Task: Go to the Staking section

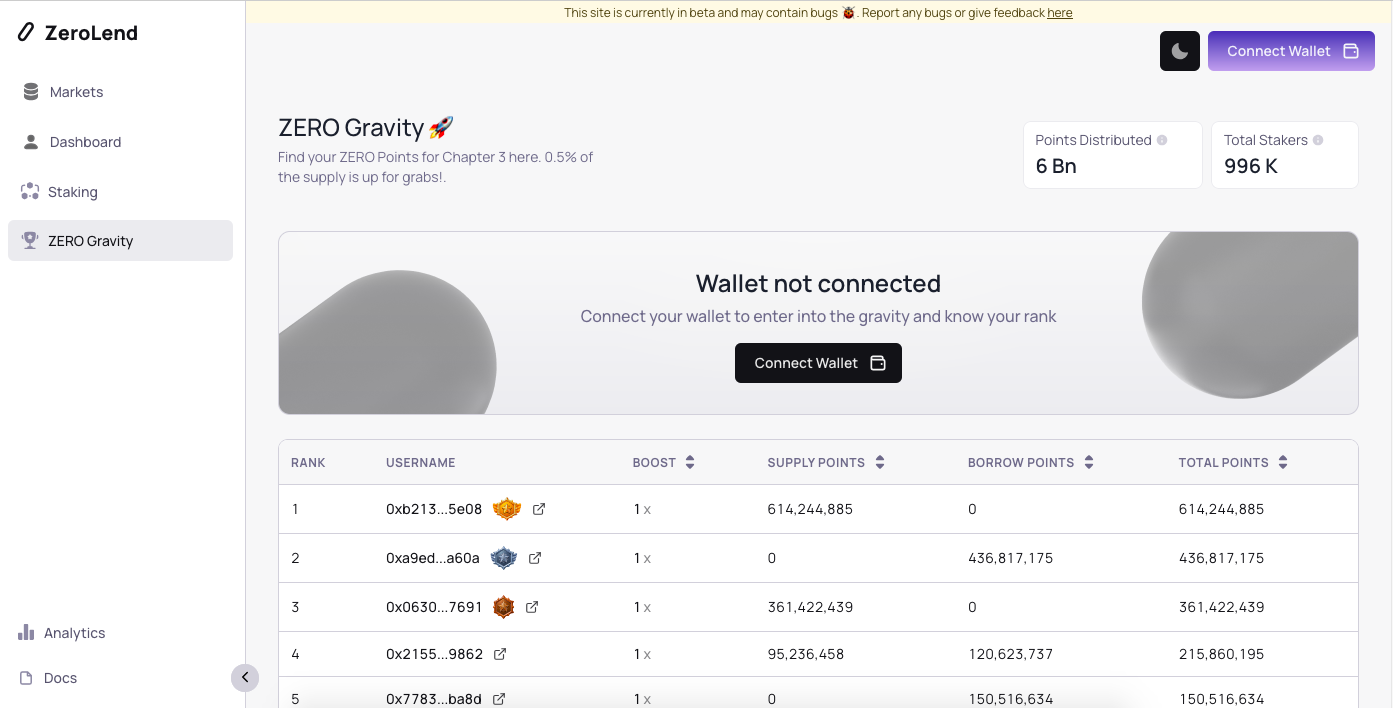Action: point(72,192)
